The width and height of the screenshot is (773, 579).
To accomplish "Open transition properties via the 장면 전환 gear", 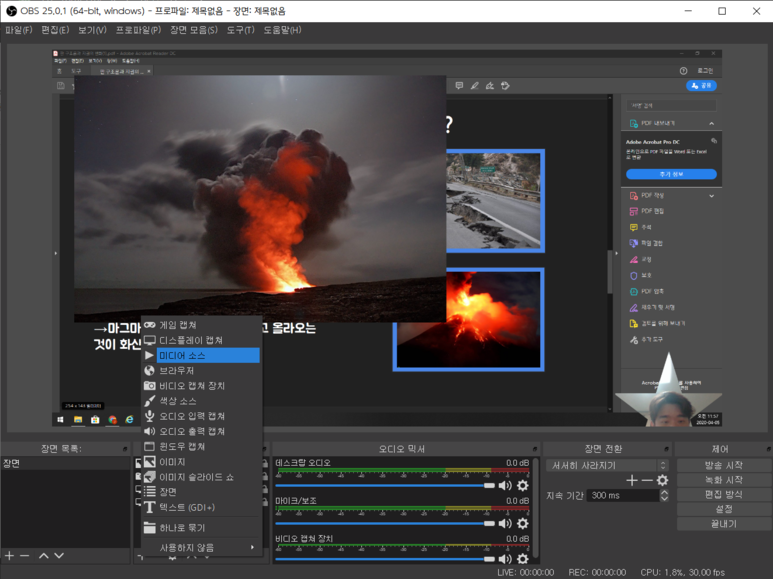I will (x=663, y=480).
